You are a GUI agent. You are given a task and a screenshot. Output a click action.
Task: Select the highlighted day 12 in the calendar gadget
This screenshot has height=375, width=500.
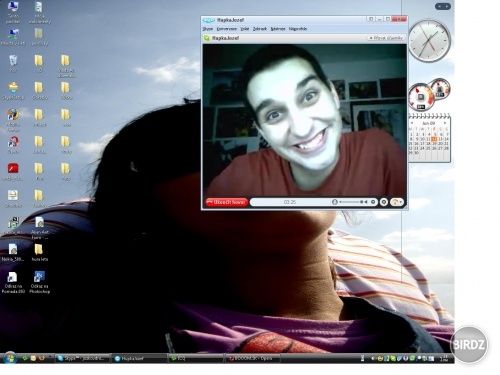[434, 139]
